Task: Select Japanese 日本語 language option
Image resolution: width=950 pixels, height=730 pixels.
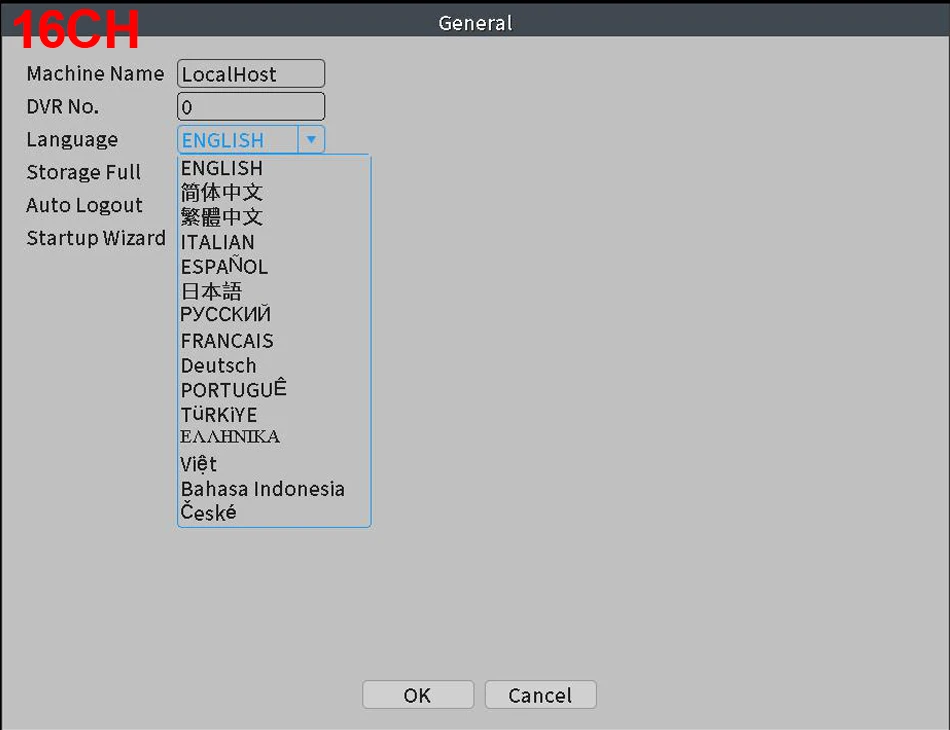Action: point(211,291)
